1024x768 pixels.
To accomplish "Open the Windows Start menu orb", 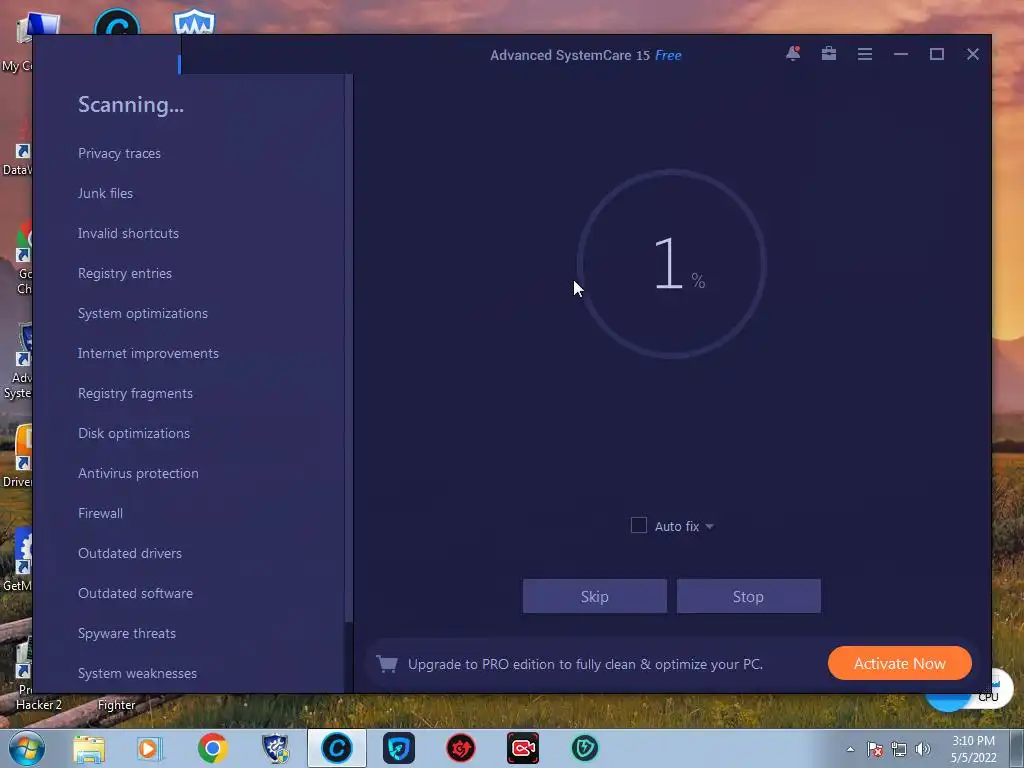I will [x=26, y=748].
